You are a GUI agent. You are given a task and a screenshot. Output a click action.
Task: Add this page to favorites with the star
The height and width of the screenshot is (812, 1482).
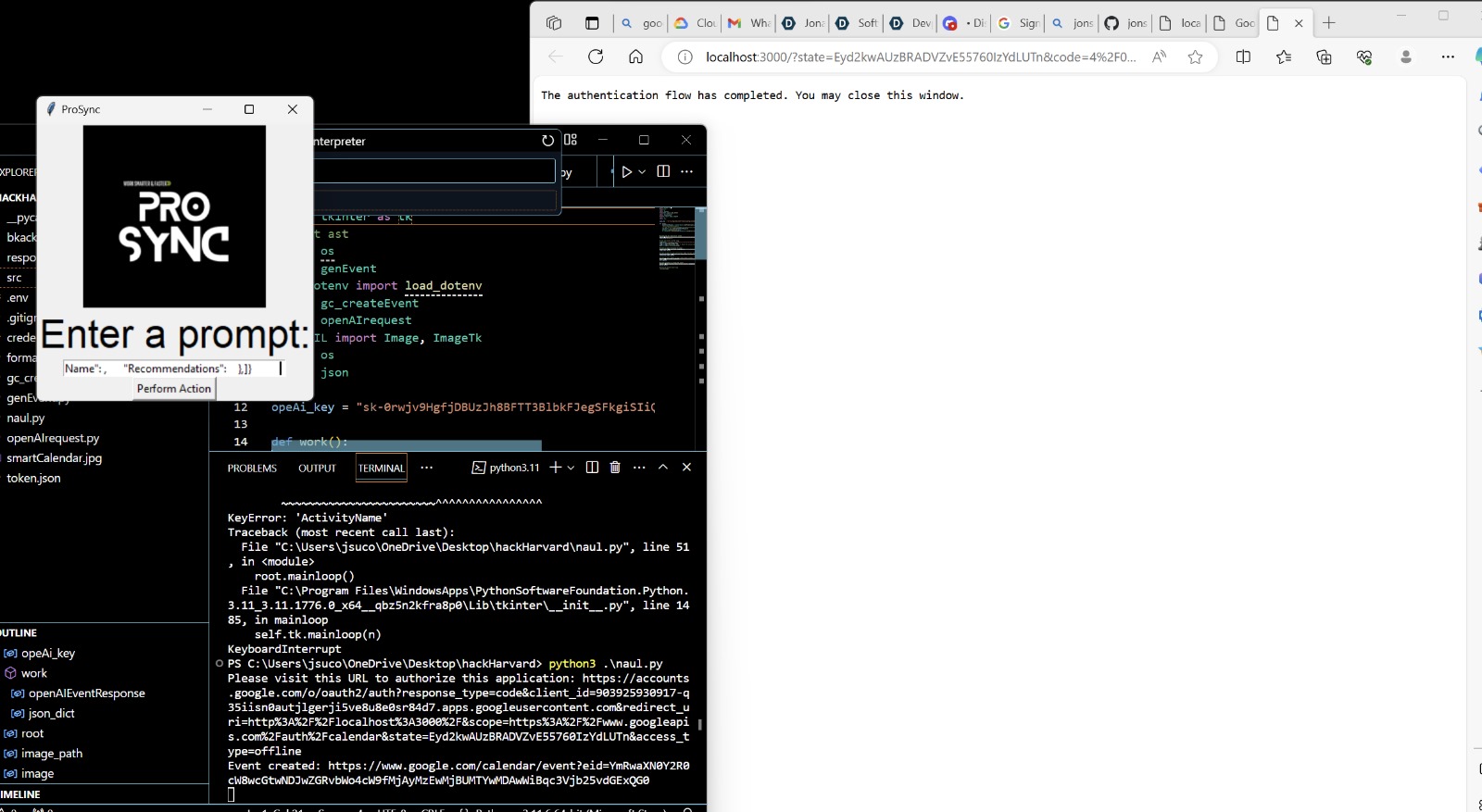pos(1195,57)
